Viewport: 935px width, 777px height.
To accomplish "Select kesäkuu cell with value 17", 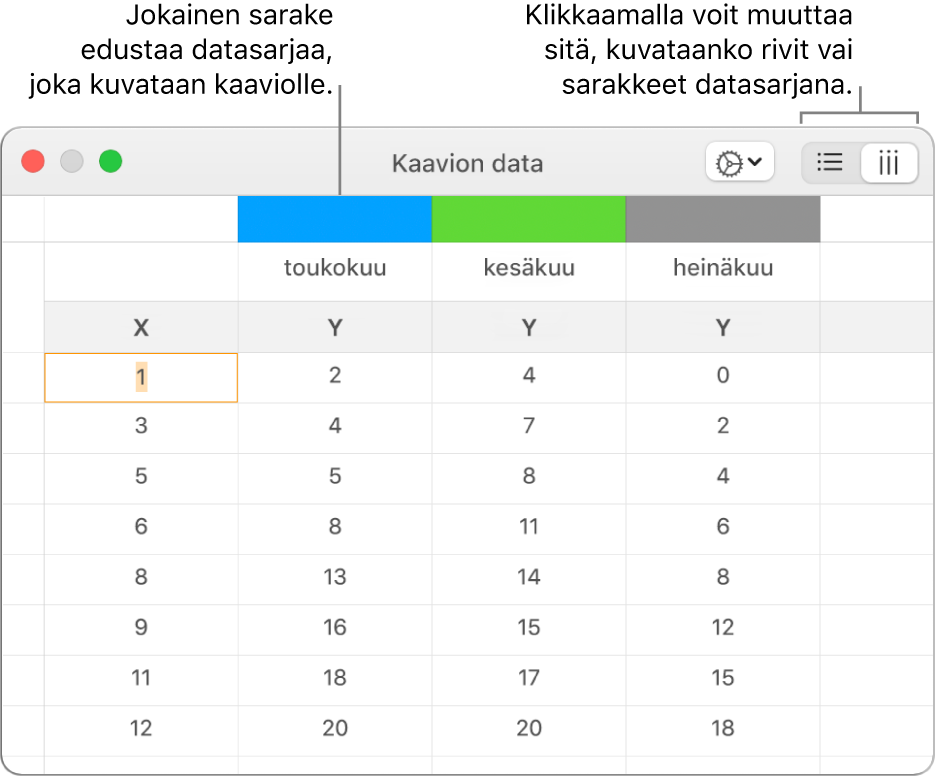I will click(528, 680).
